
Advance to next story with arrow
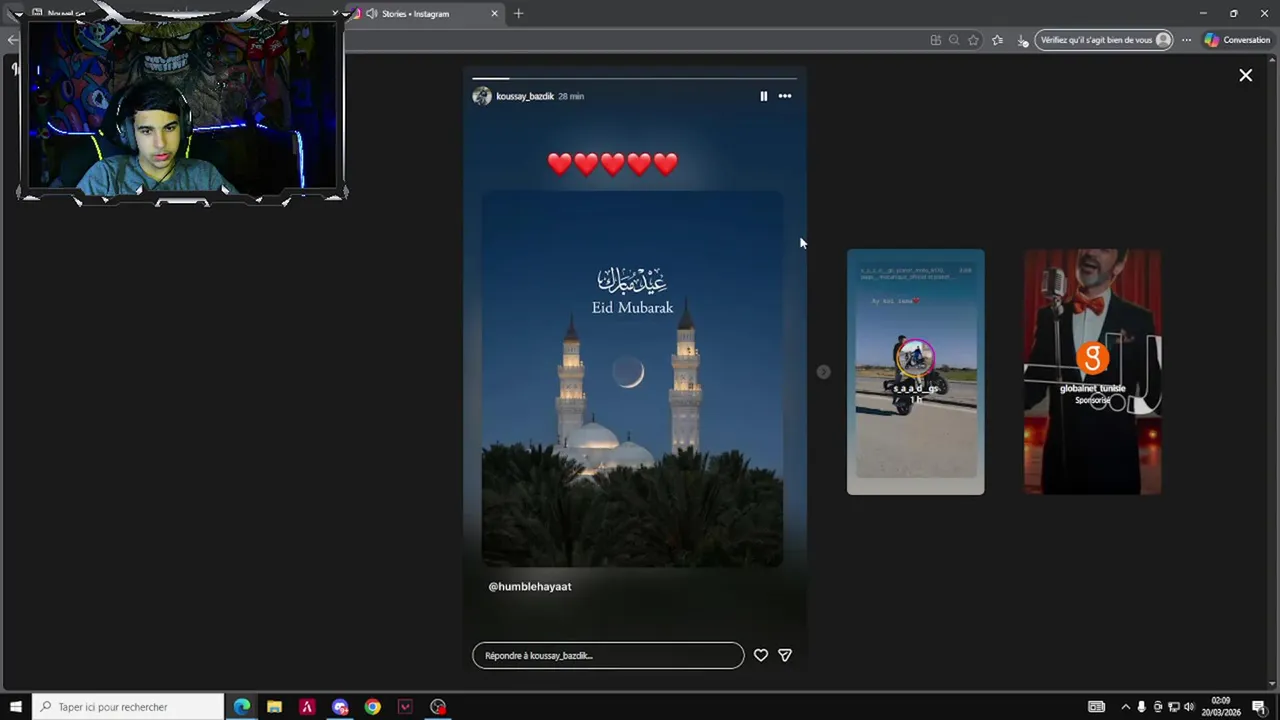pyautogui.click(x=823, y=372)
